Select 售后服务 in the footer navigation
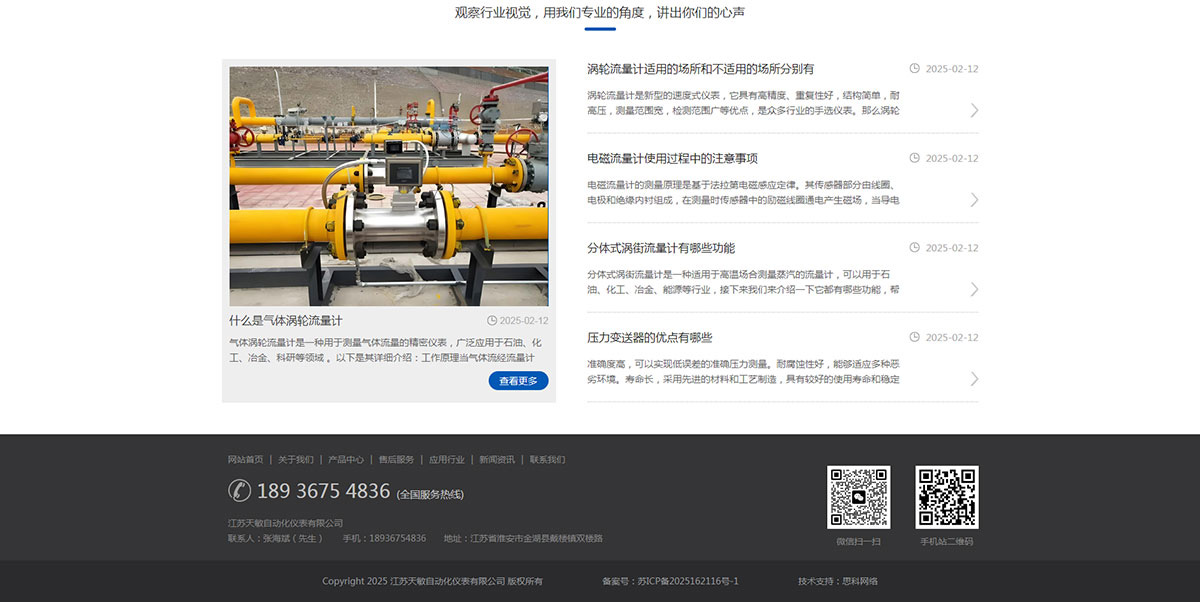 [396, 460]
